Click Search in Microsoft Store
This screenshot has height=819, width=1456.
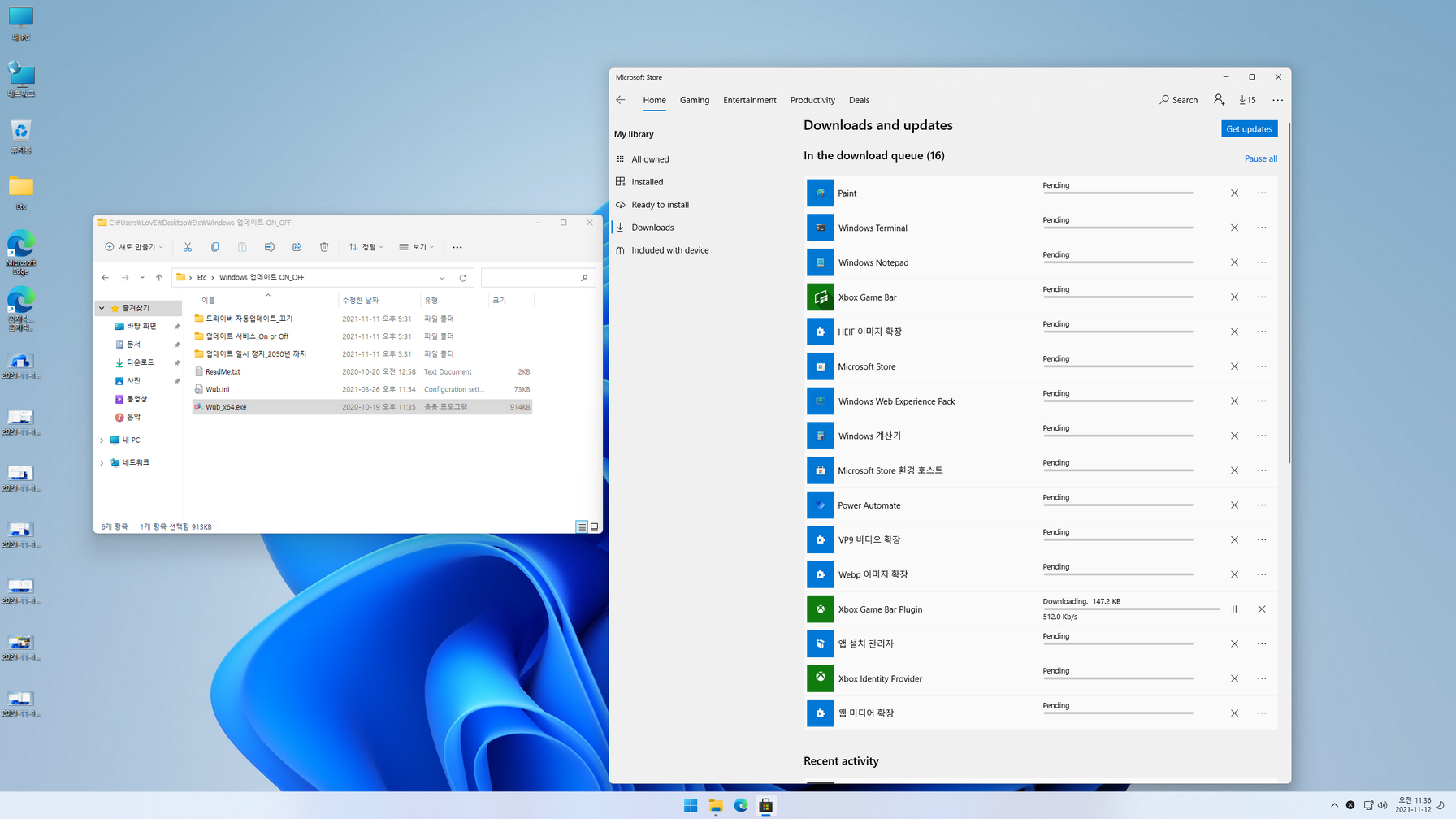pos(1178,100)
